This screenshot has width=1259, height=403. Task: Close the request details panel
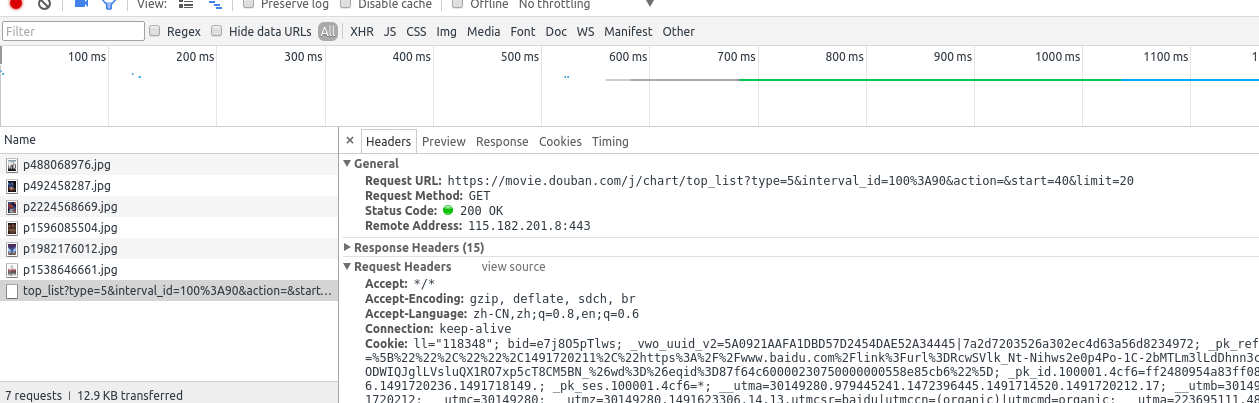(x=350, y=141)
